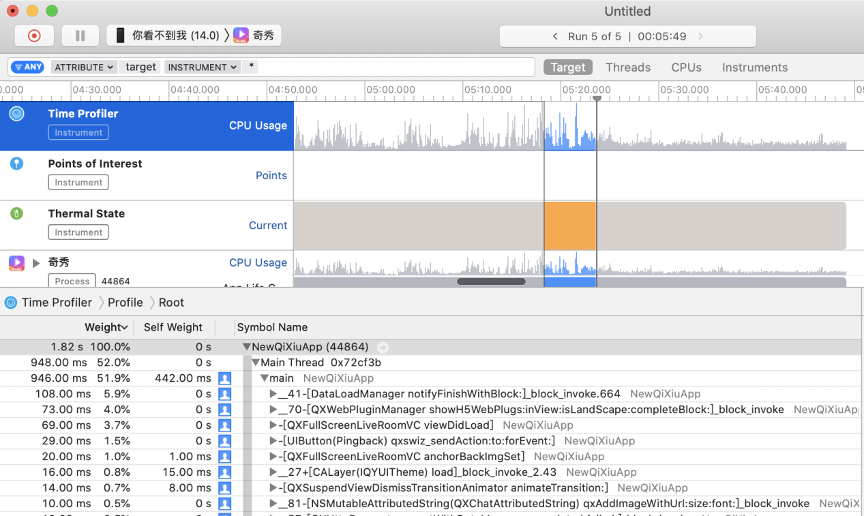
Task: Expand the UIButton(Pingback) qxswiz_sendAction row
Action: coord(273,441)
